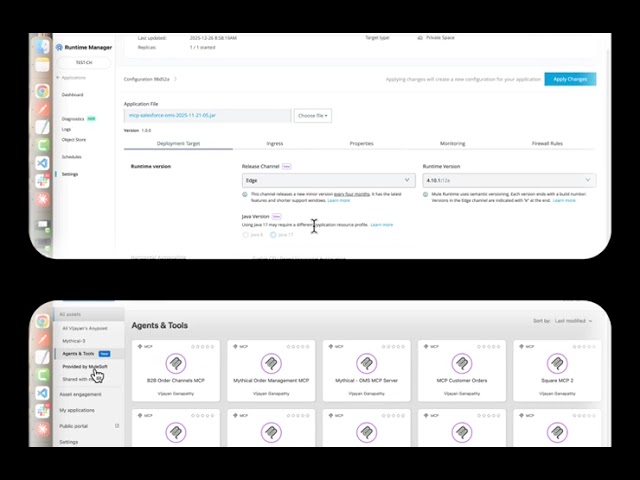Switch to the Ingress tab
Viewport: 640px width, 480px height.
(275, 143)
